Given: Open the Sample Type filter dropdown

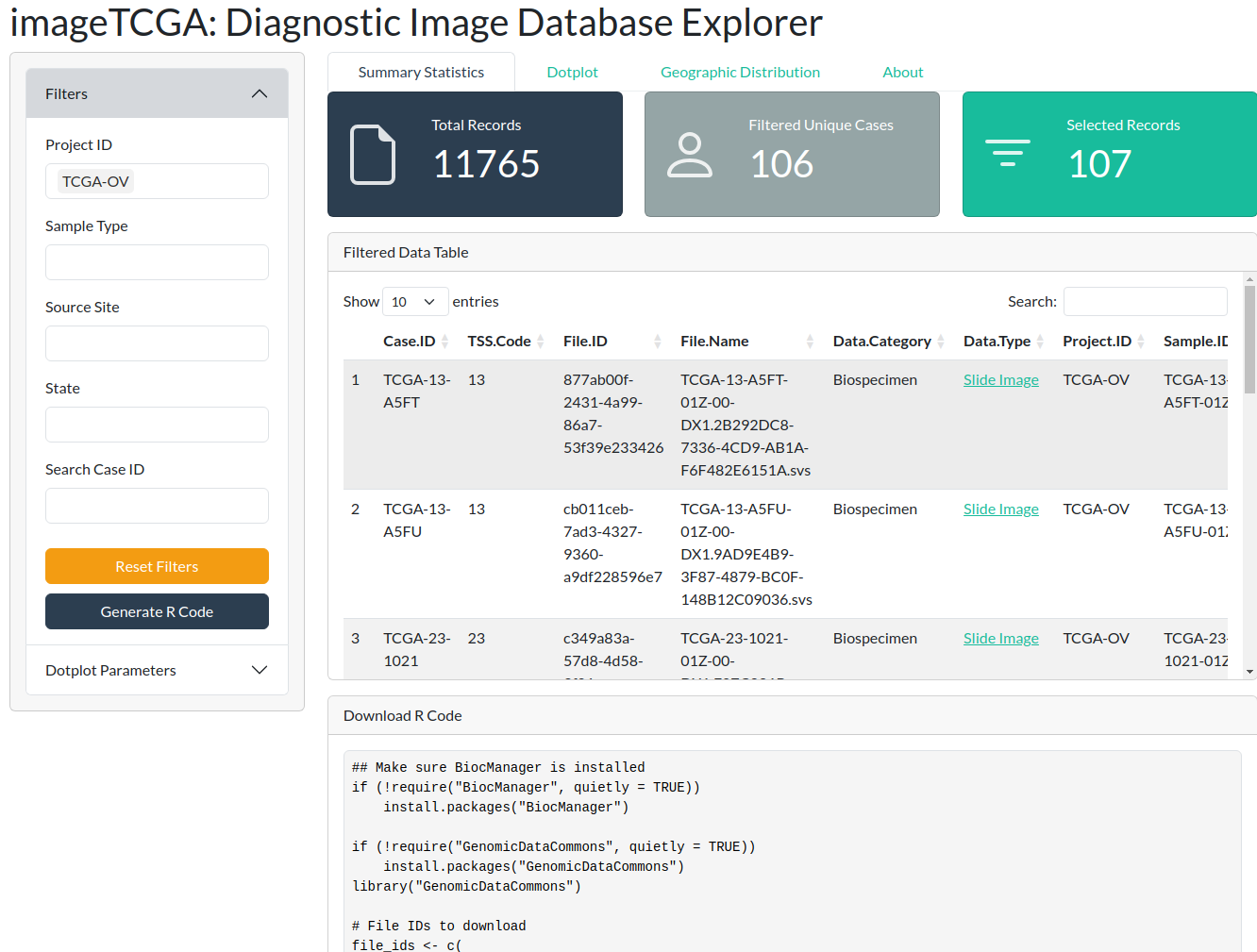Looking at the screenshot, I should click(157, 262).
